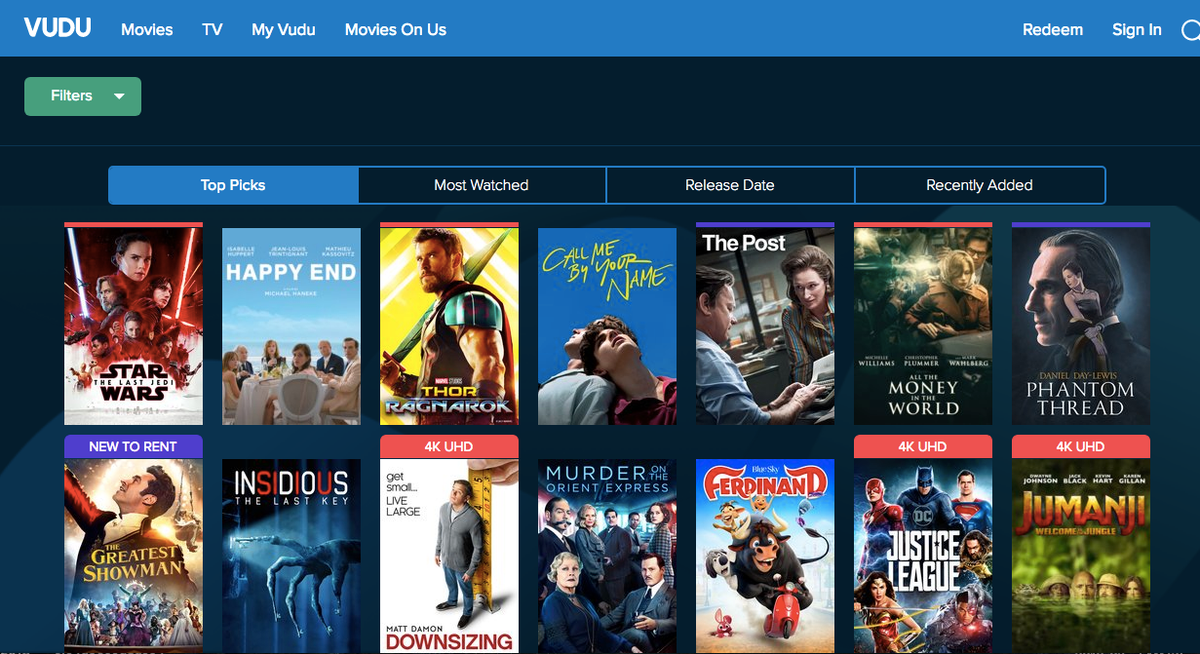Image resolution: width=1200 pixels, height=654 pixels.
Task: Open the Justice League poster
Action: tap(923, 556)
